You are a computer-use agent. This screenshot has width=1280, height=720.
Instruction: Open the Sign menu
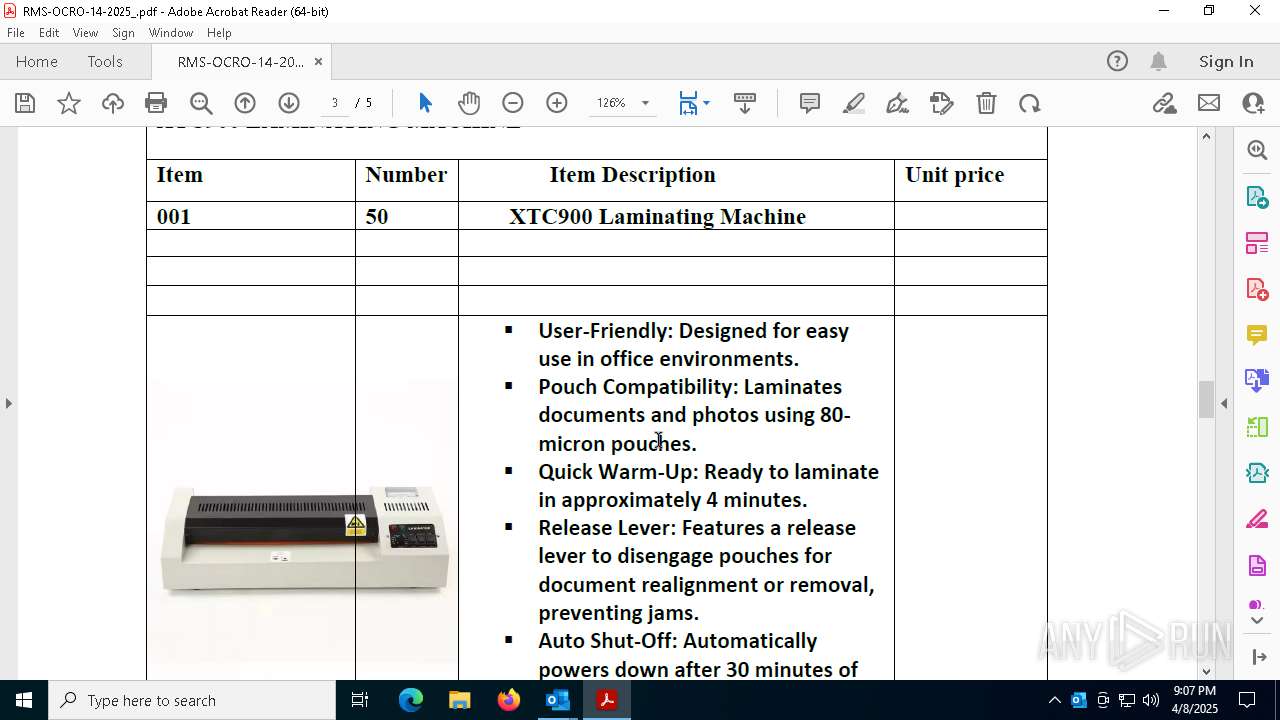pyautogui.click(x=123, y=33)
